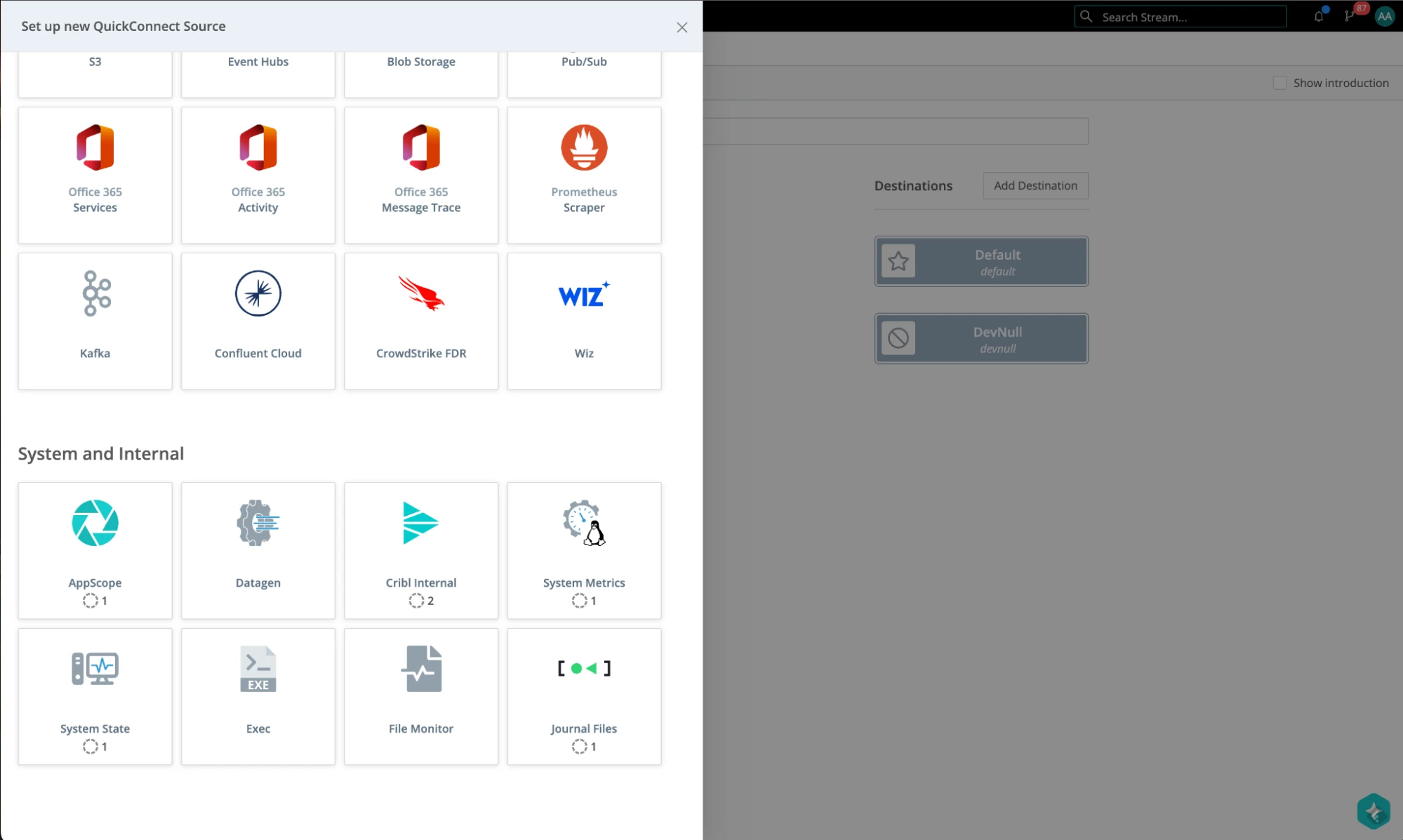Open the DevNull destination tile
The image size is (1403, 840).
coord(981,338)
